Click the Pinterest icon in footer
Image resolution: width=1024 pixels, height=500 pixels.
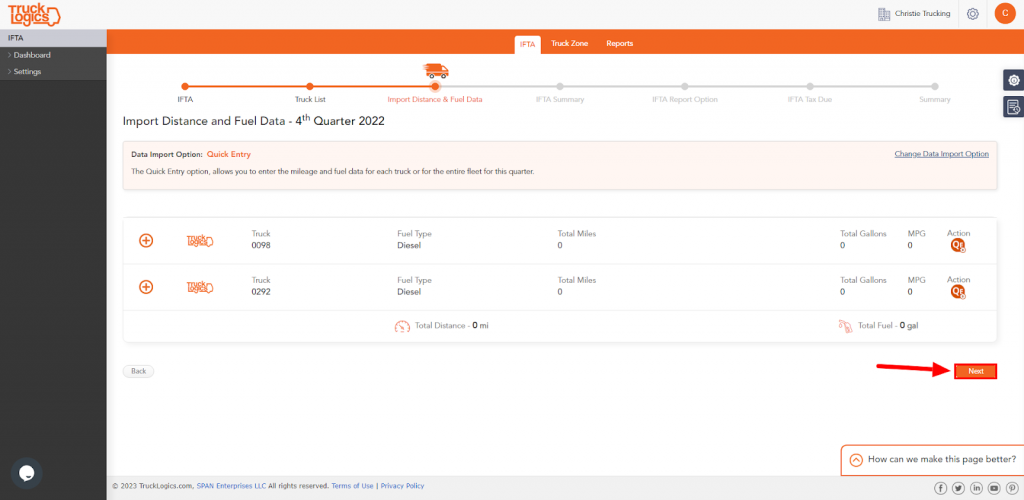click(1012, 488)
